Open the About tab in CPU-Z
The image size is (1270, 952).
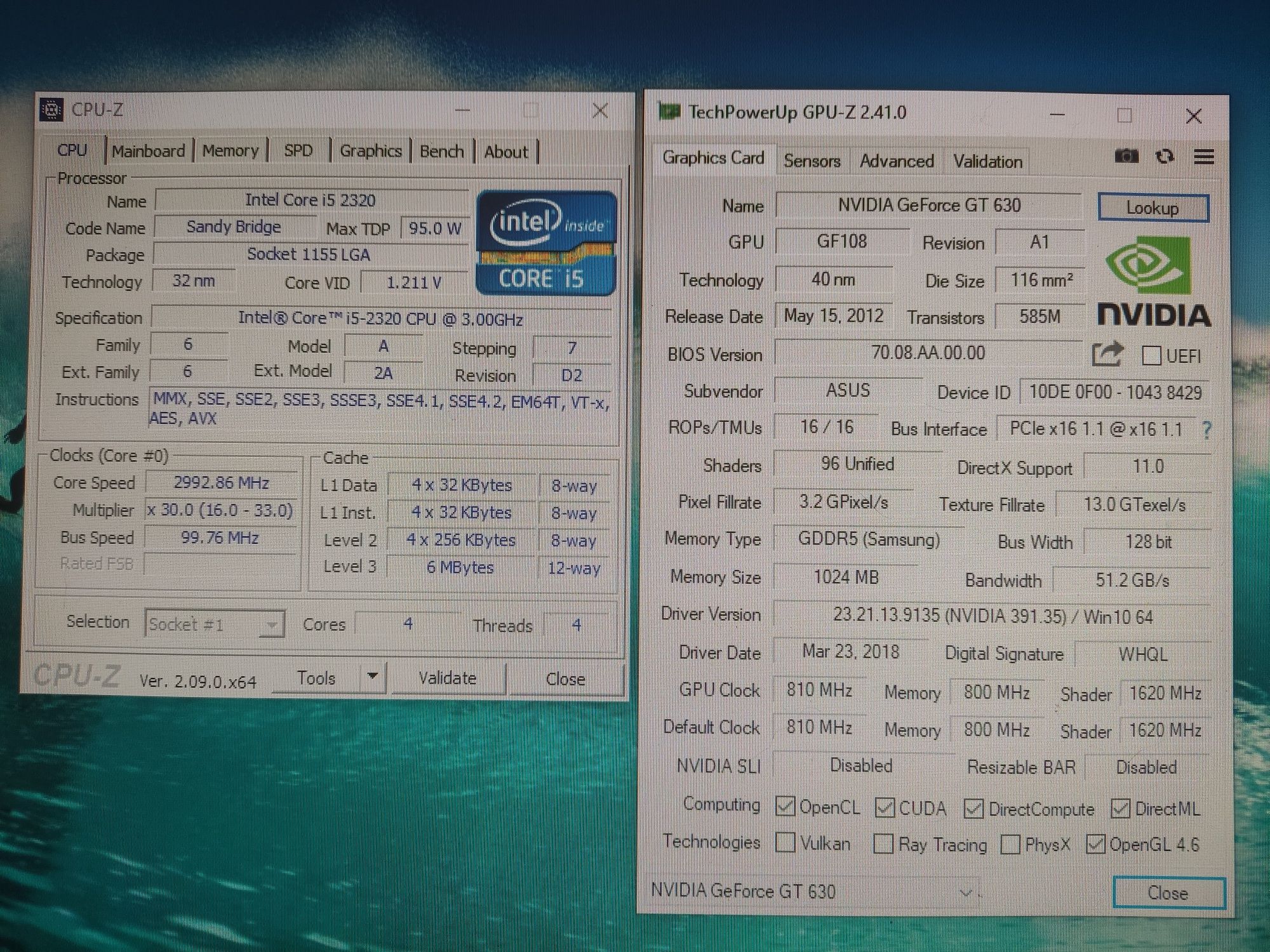(x=506, y=152)
